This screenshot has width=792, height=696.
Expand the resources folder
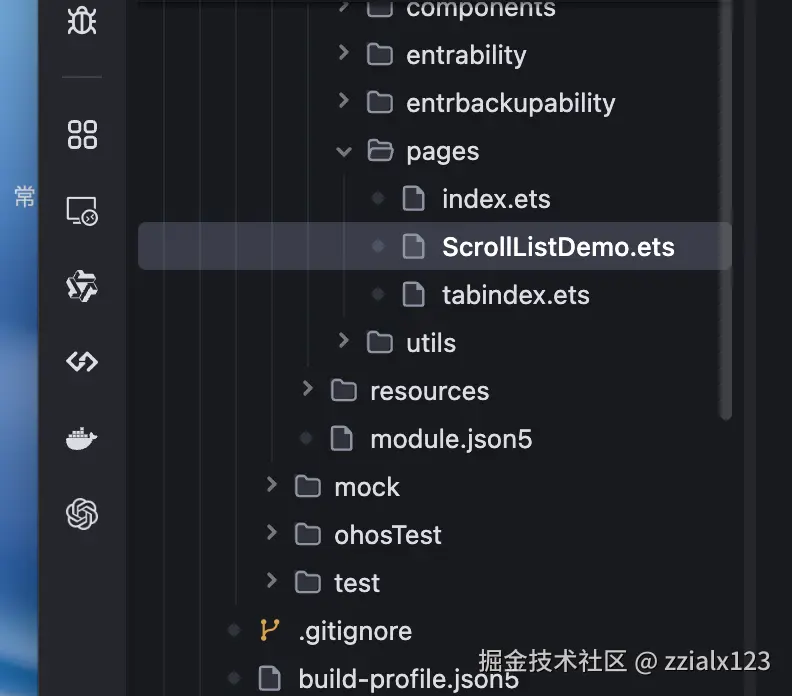tap(308, 390)
